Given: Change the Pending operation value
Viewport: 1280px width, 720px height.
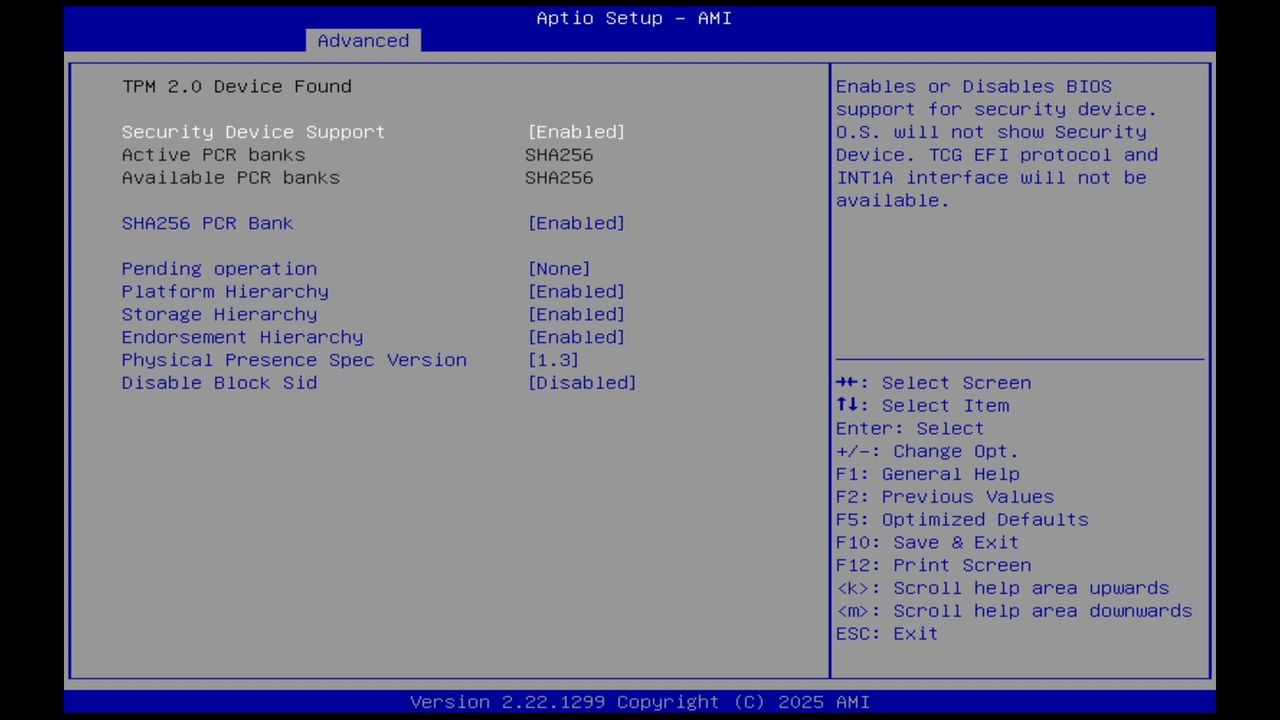Looking at the screenshot, I should point(219,268).
